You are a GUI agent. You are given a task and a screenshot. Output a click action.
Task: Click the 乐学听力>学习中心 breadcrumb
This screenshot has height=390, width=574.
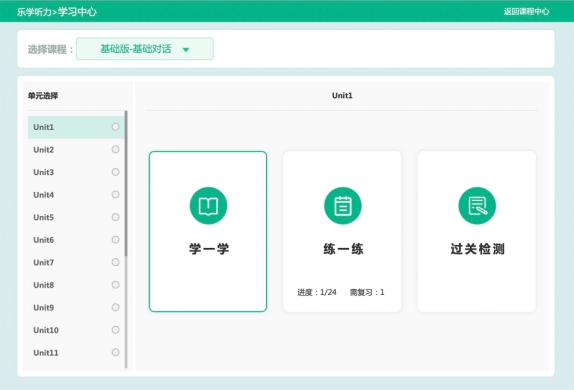click(57, 12)
